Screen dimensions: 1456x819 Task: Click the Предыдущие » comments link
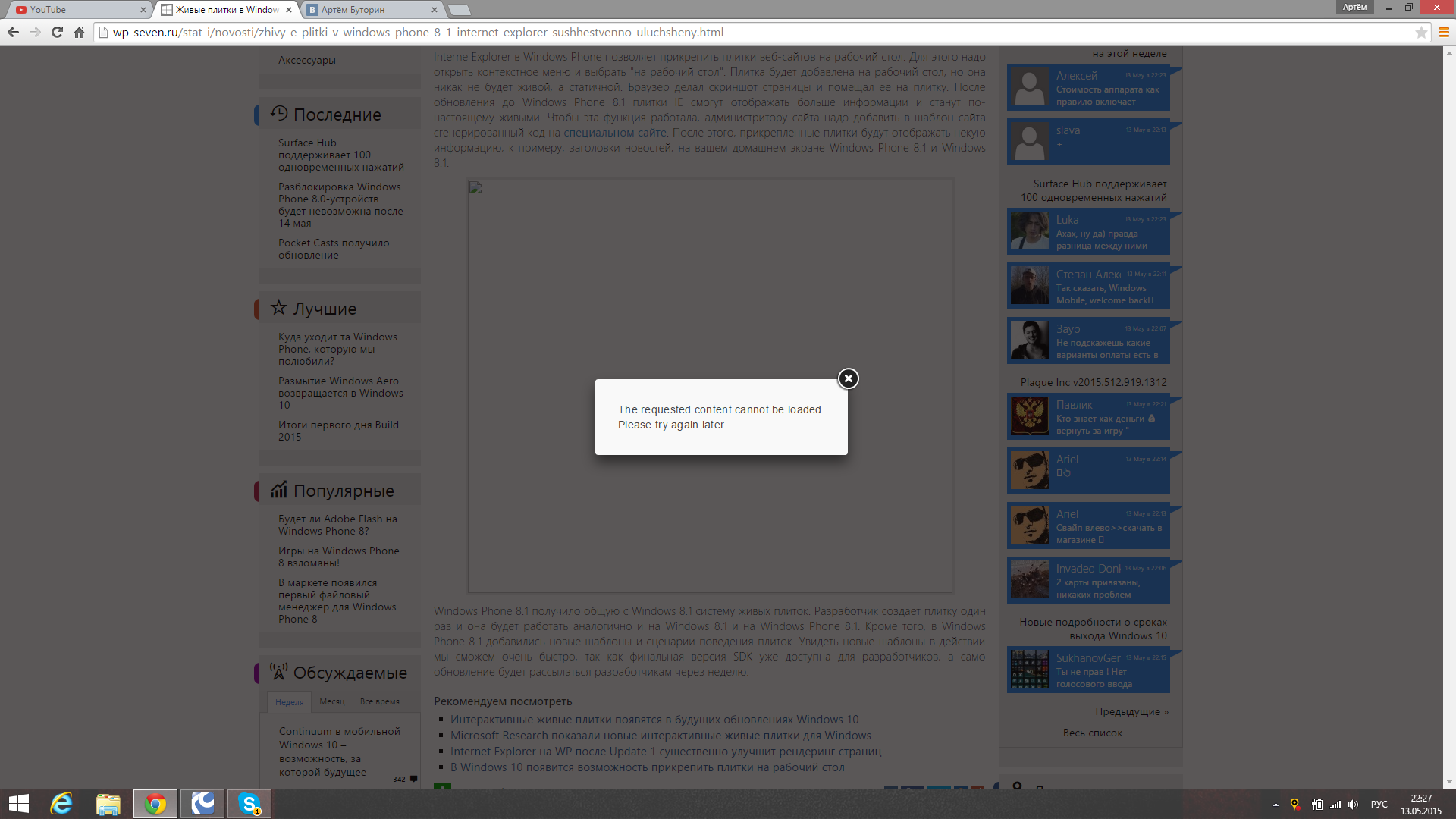tap(1131, 711)
